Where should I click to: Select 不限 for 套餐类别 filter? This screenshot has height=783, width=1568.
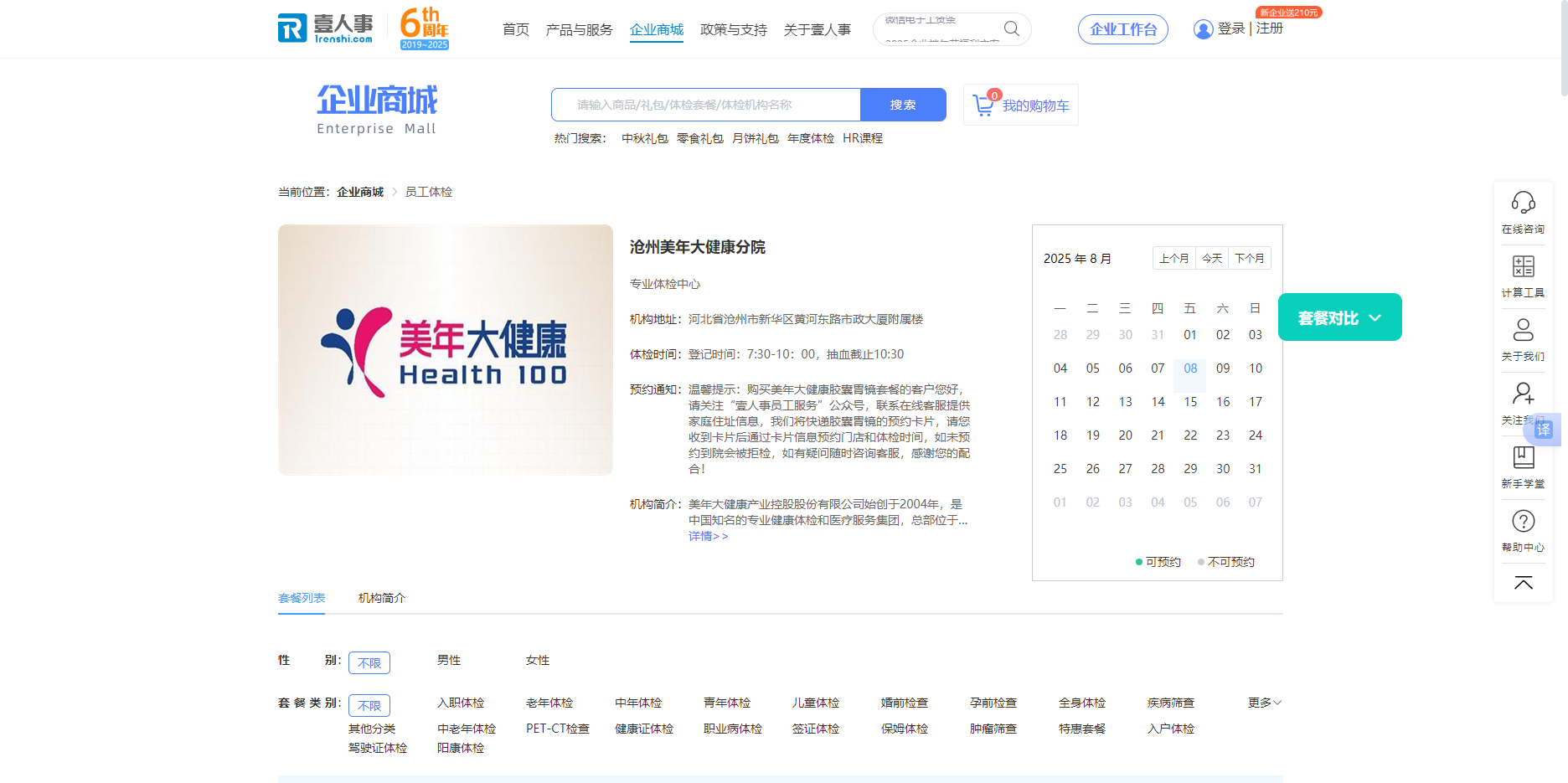(369, 705)
